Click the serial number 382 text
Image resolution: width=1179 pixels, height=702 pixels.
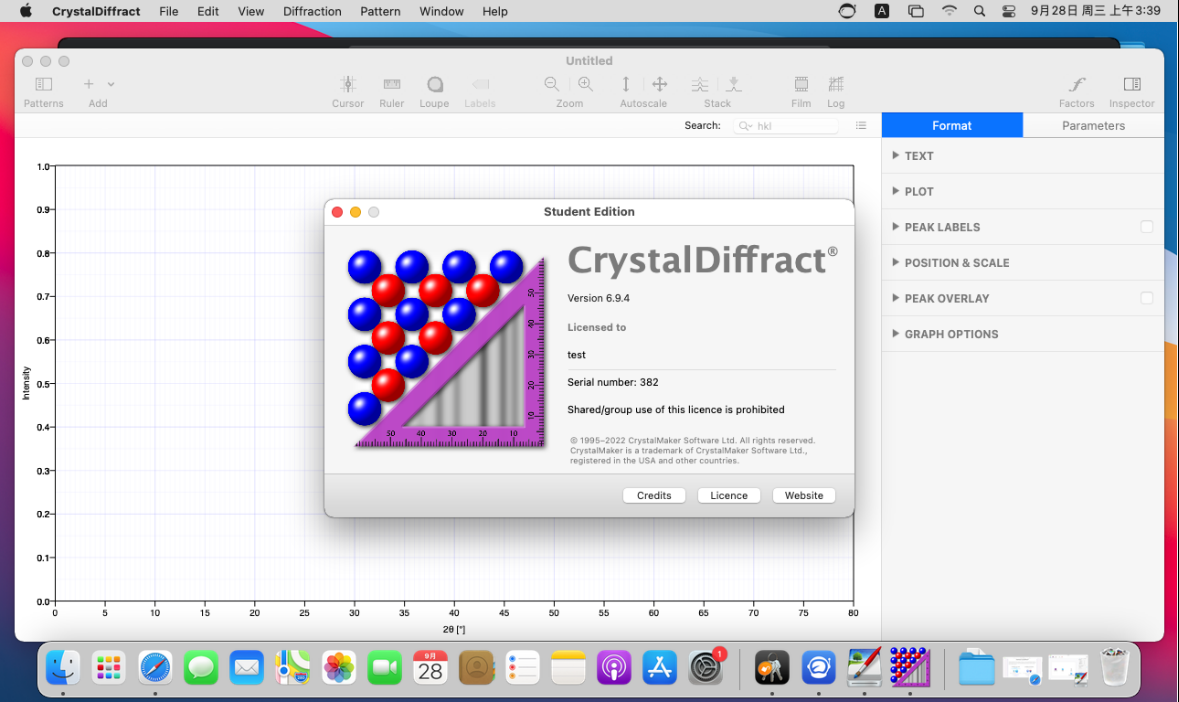[x=613, y=382]
